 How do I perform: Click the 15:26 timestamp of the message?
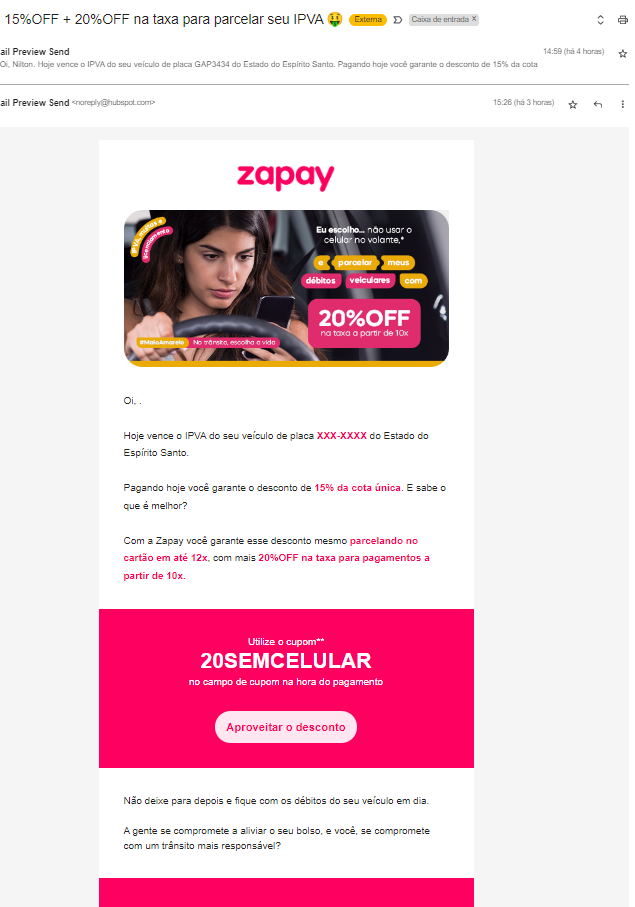[523, 102]
